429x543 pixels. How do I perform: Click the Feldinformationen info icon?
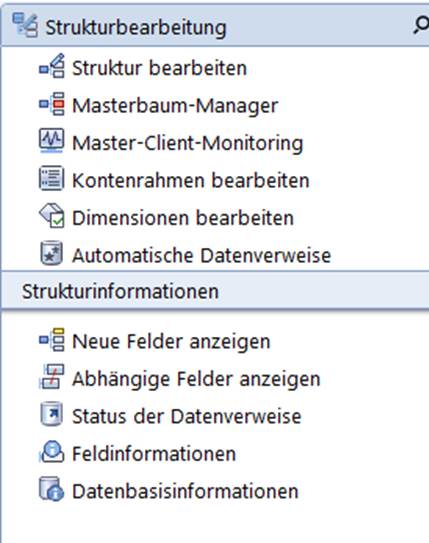[x=52, y=452]
